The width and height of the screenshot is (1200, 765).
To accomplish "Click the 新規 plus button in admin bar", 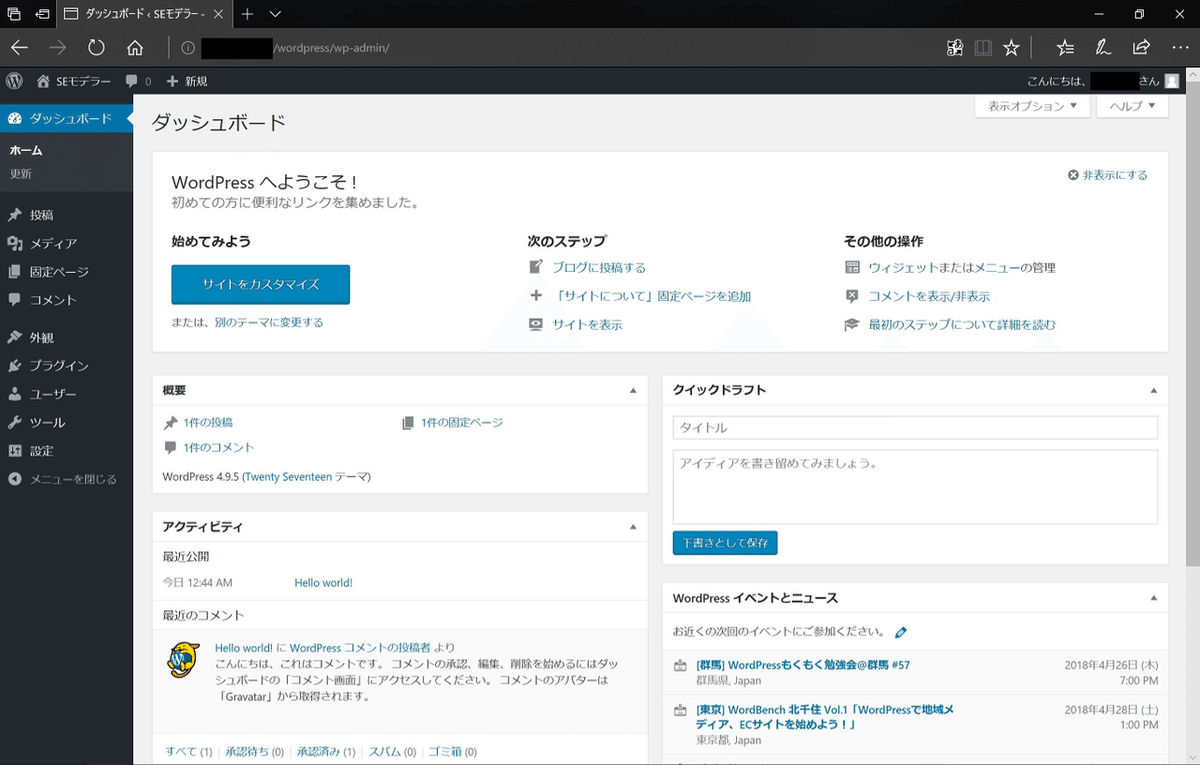I will coord(187,81).
